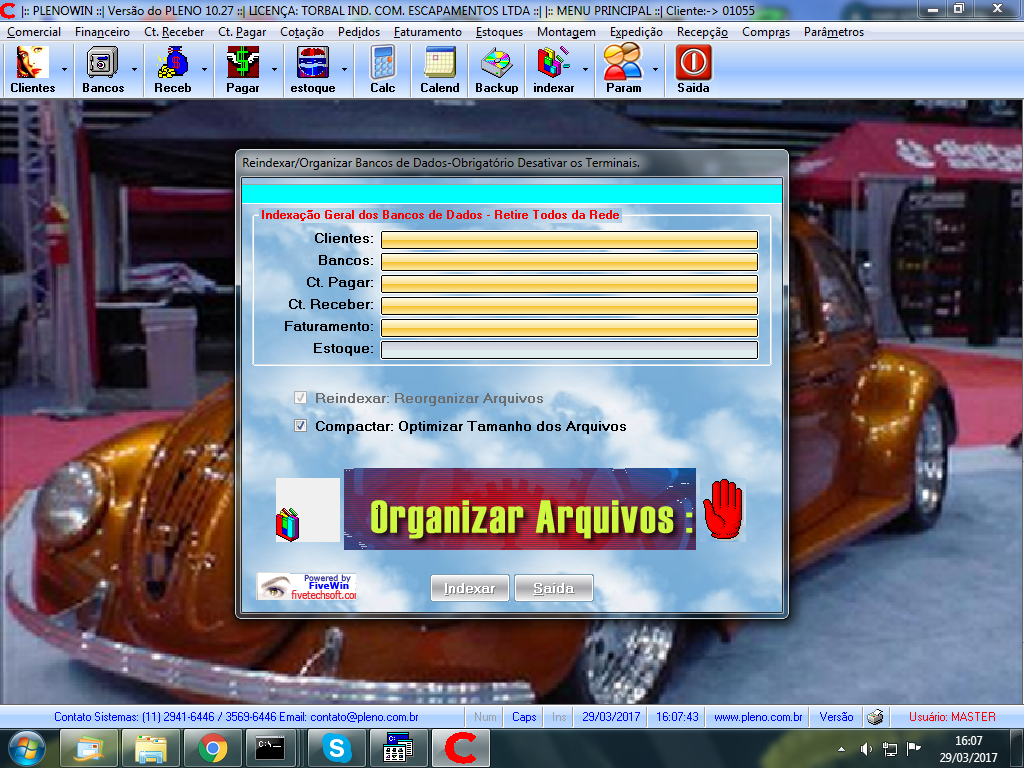Expand the estoque dropdown arrow
The height and width of the screenshot is (768, 1024).
345,70
